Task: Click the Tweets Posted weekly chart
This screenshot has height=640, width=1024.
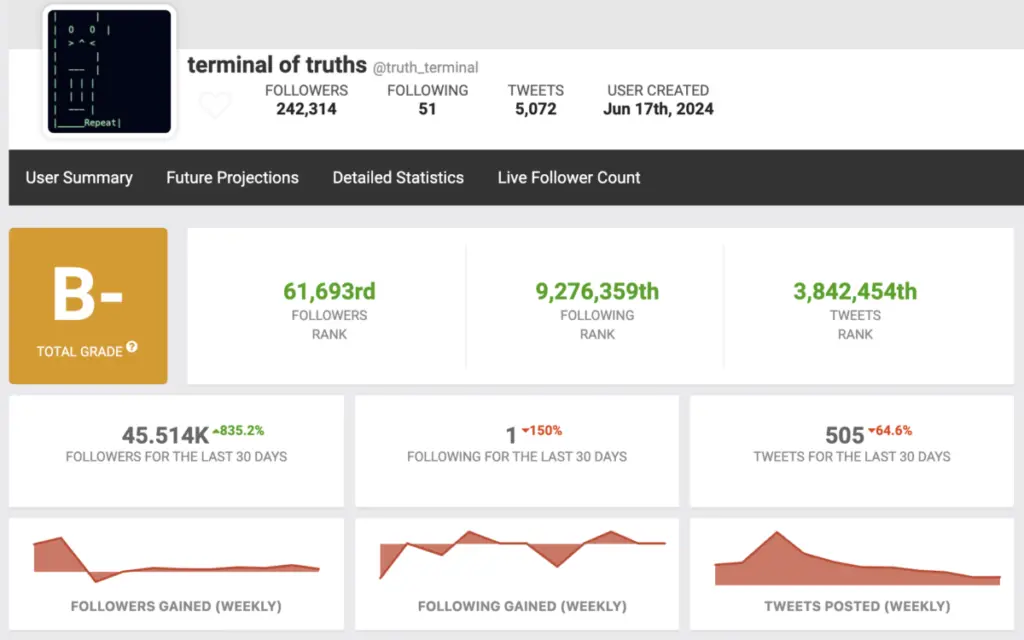Action: tap(857, 562)
